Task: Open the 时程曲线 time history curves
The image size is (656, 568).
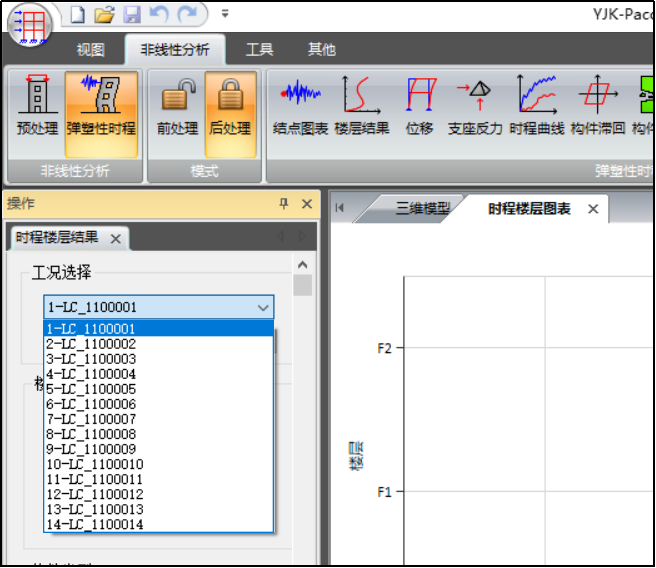Action: [x=537, y=106]
